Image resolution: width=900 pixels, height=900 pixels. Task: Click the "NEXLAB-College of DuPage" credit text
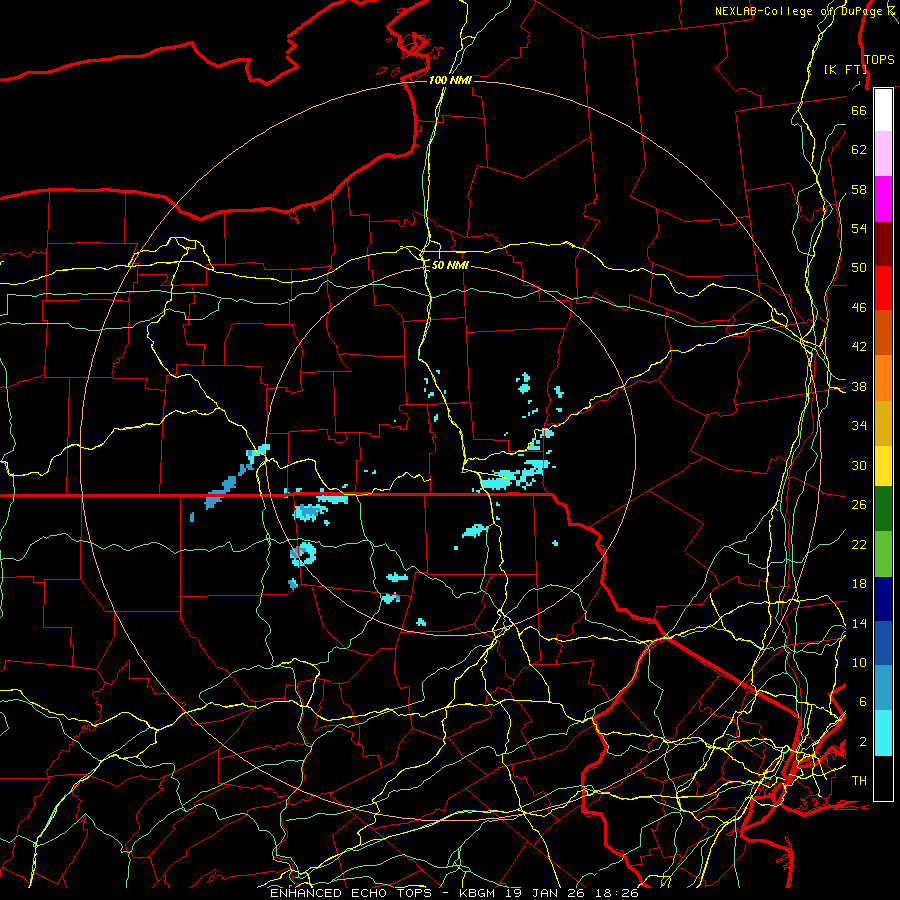tap(799, 11)
